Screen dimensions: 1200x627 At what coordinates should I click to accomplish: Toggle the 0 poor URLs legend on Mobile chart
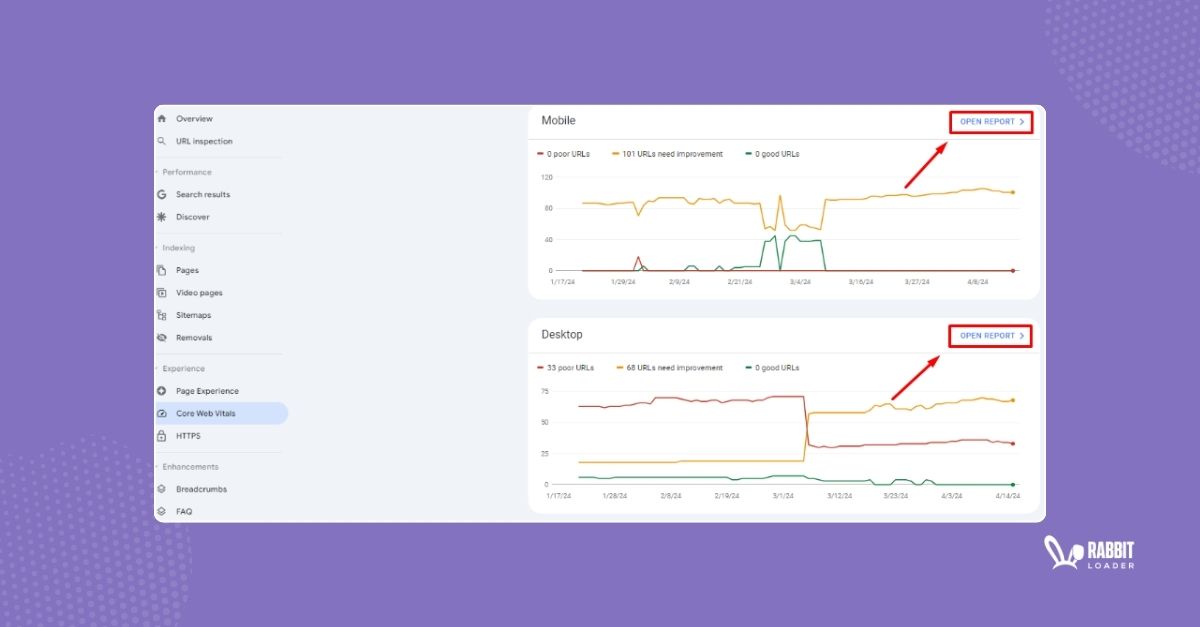(564, 154)
